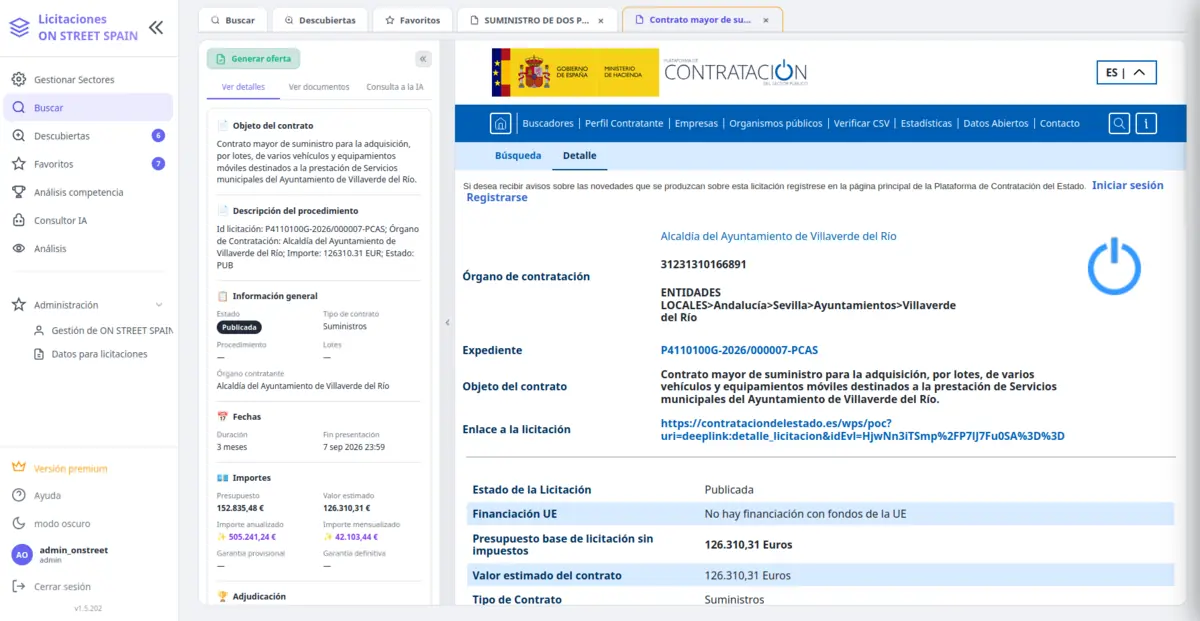Image resolution: width=1200 pixels, height=621 pixels.
Task: Click the Generar oferta button
Action: (x=254, y=59)
